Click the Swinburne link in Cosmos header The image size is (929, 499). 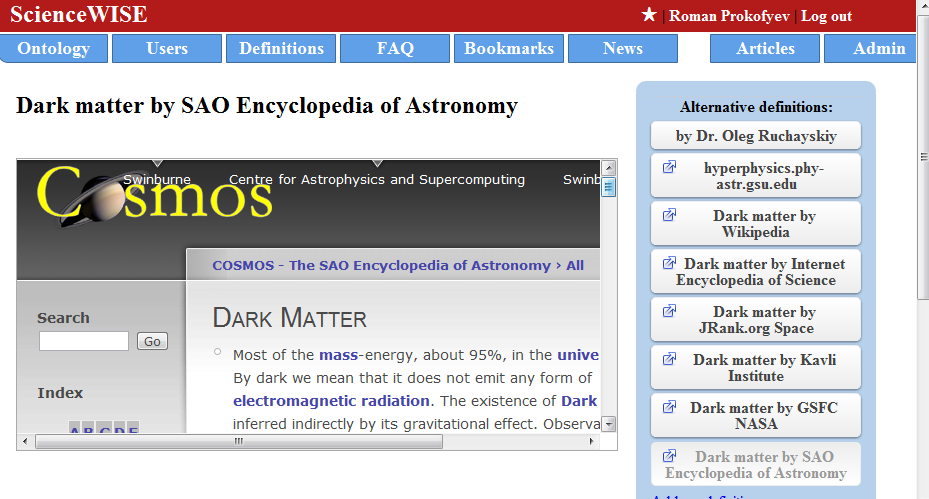[157, 180]
